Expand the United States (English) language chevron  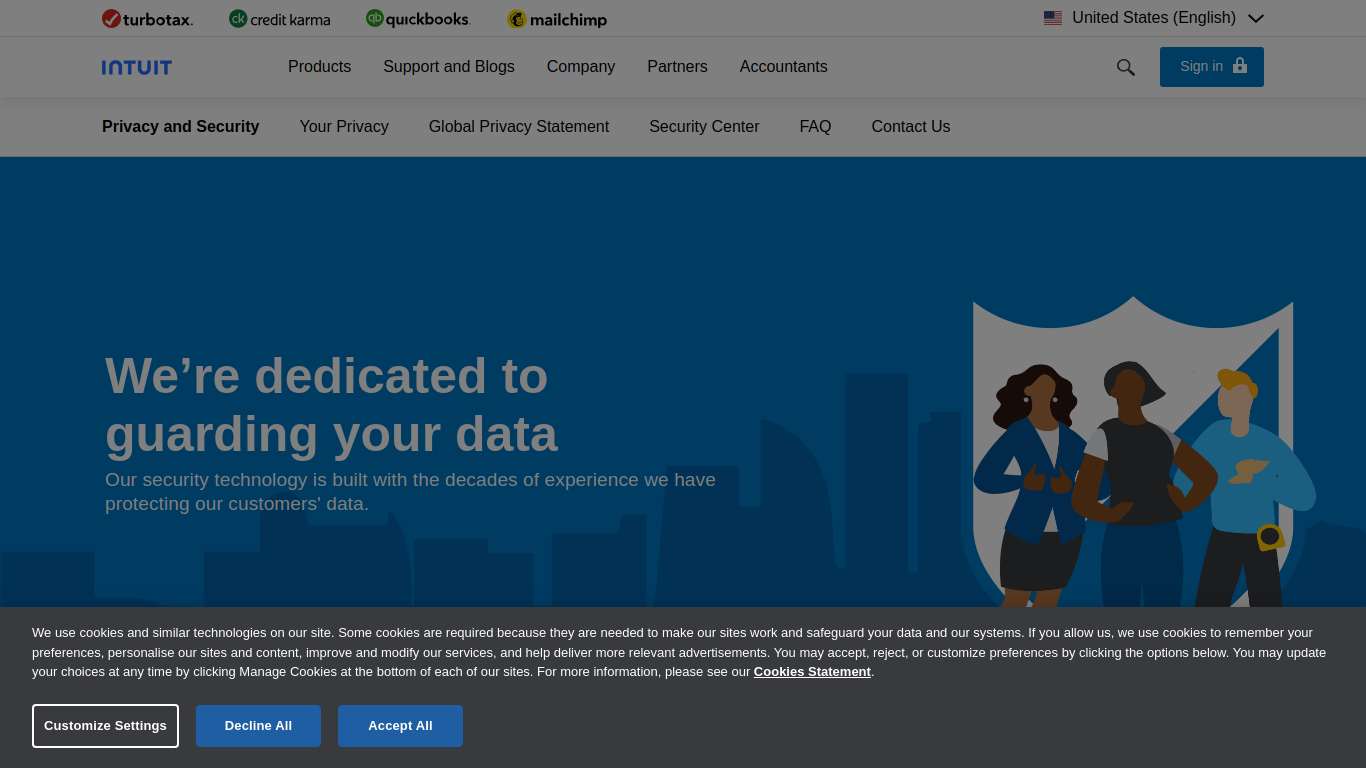click(x=1256, y=18)
